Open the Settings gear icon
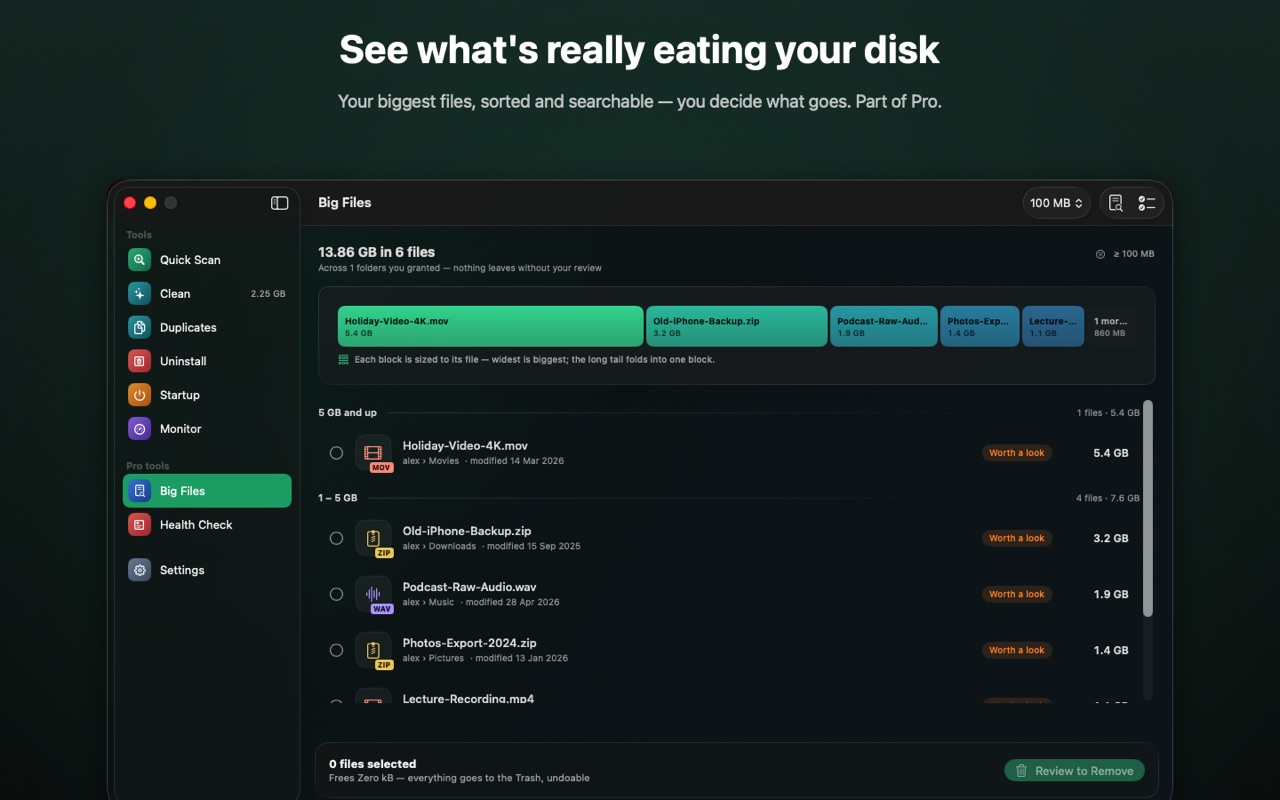1280x800 pixels. [140, 570]
